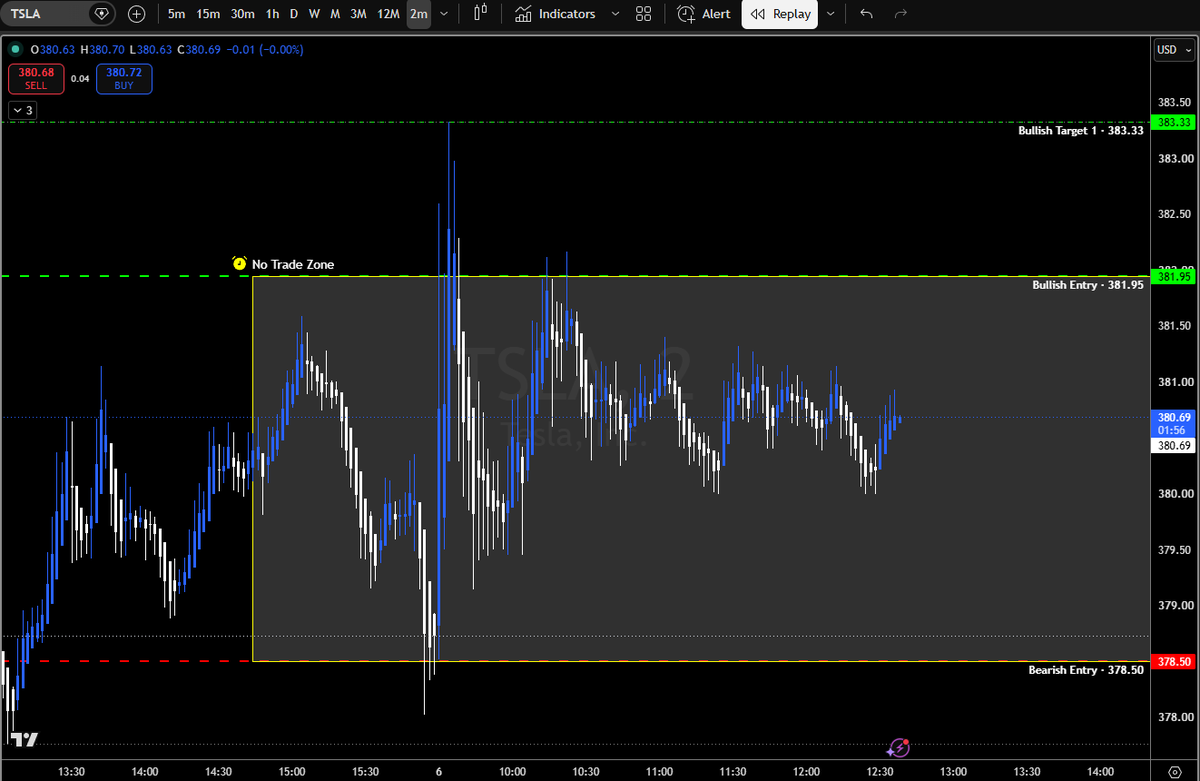Screen dimensions: 1200x781
Task: Choose the W weekly timeframe
Action: (x=314, y=14)
